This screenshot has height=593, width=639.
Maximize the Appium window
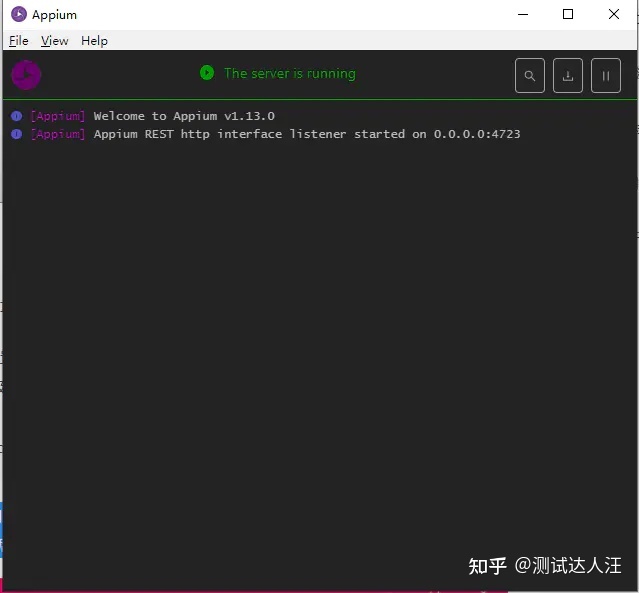click(568, 14)
